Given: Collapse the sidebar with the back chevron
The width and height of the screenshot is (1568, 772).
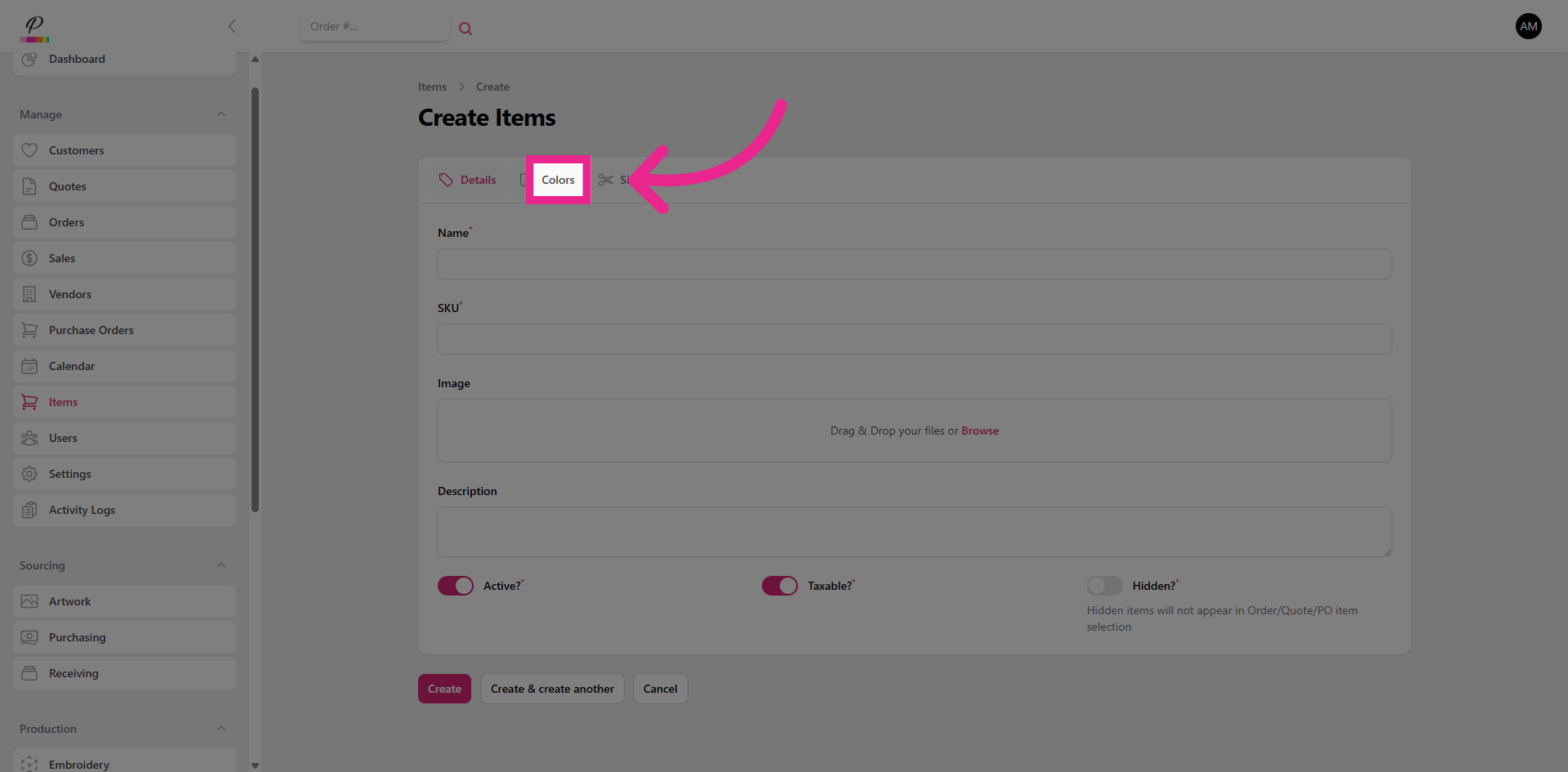Looking at the screenshot, I should coord(232,26).
